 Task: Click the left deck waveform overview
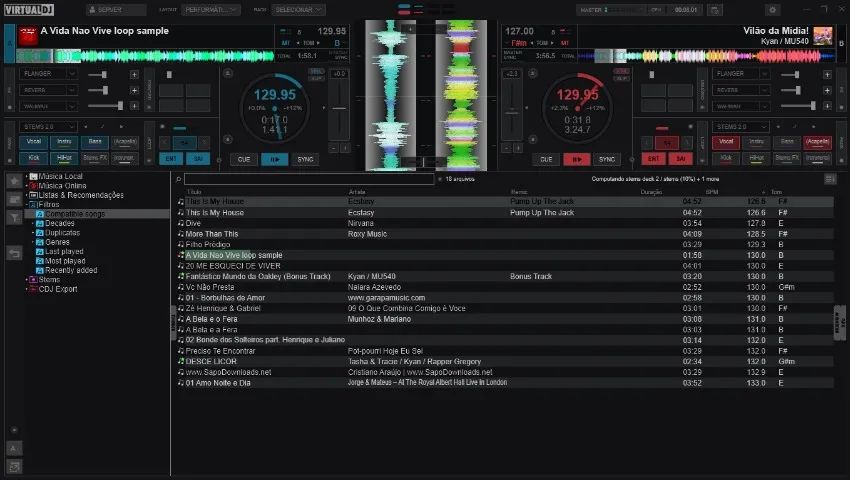(145, 55)
